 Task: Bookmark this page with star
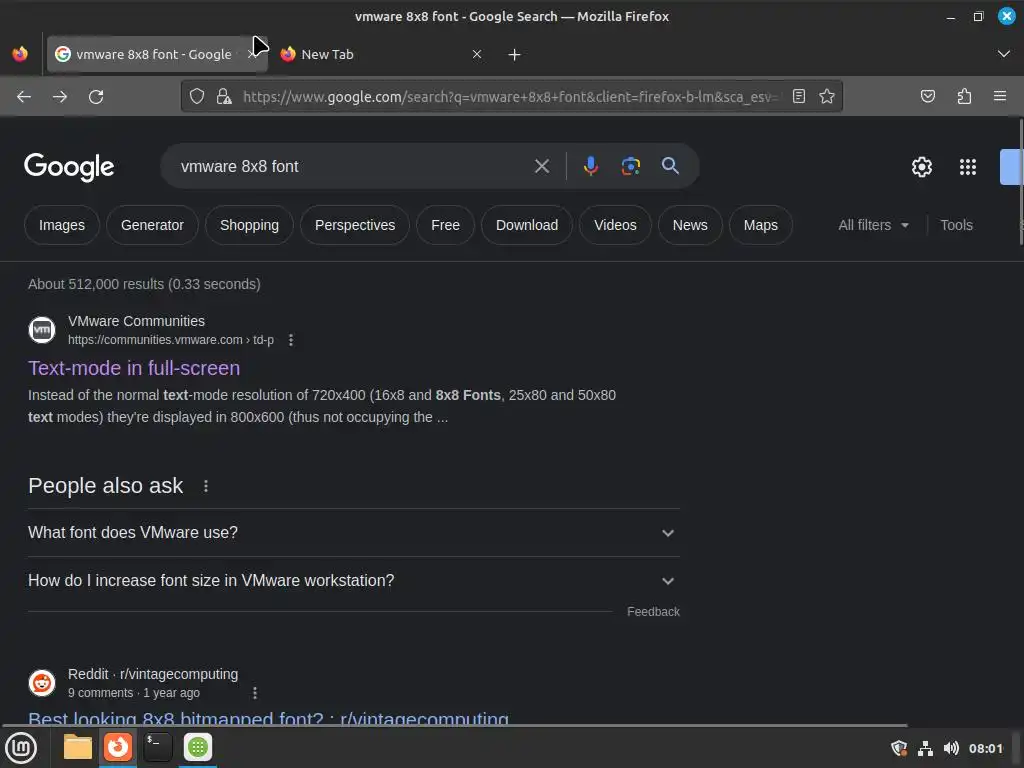827,97
